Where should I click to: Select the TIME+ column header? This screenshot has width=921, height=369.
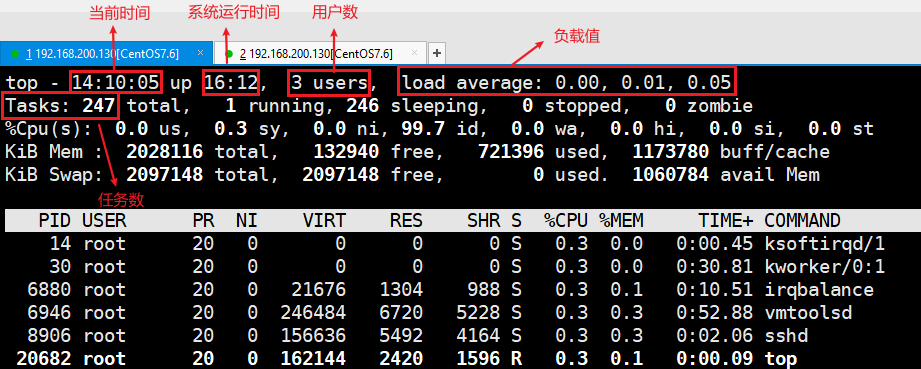click(725, 221)
